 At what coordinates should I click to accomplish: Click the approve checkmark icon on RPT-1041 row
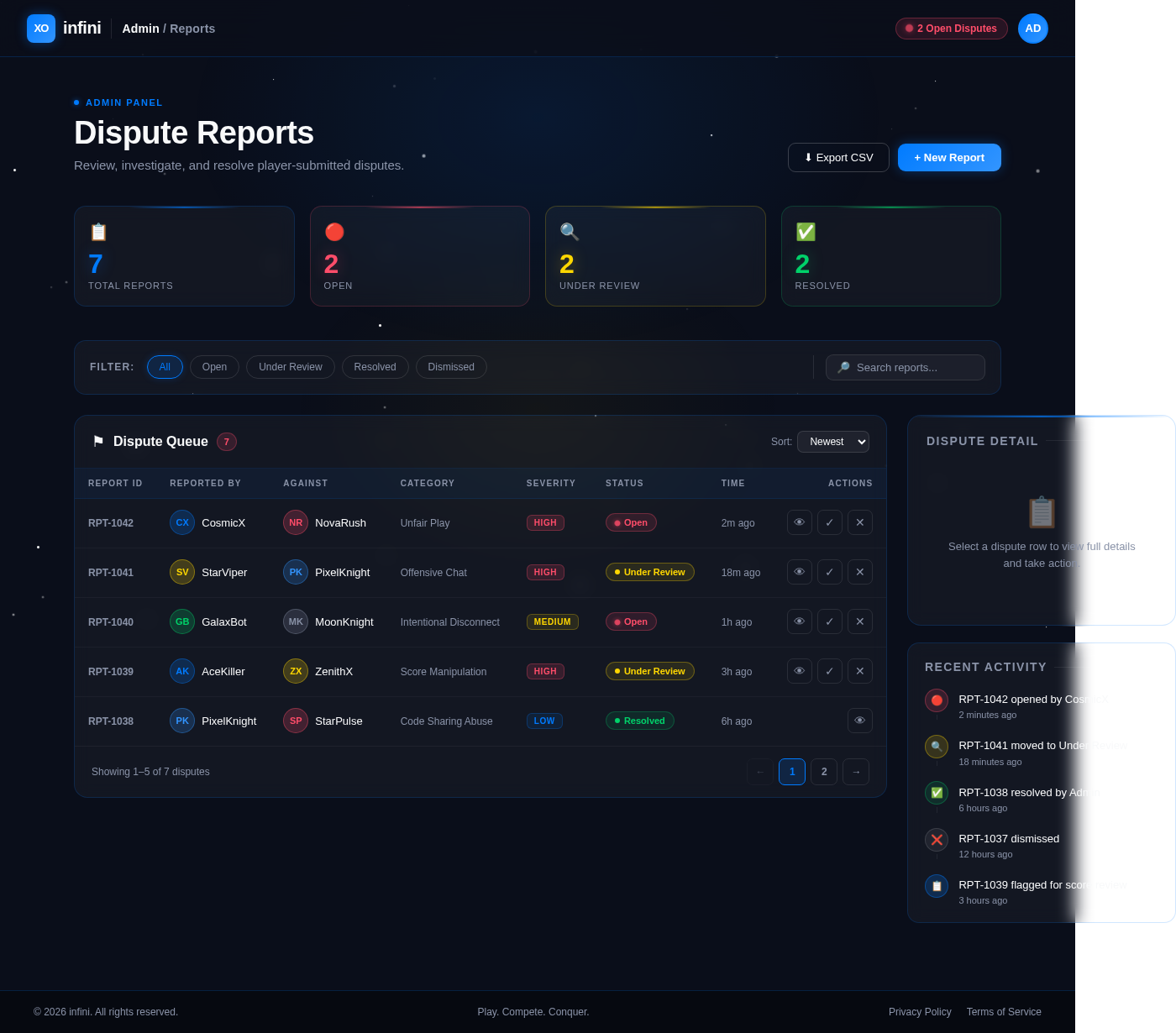[829, 572]
